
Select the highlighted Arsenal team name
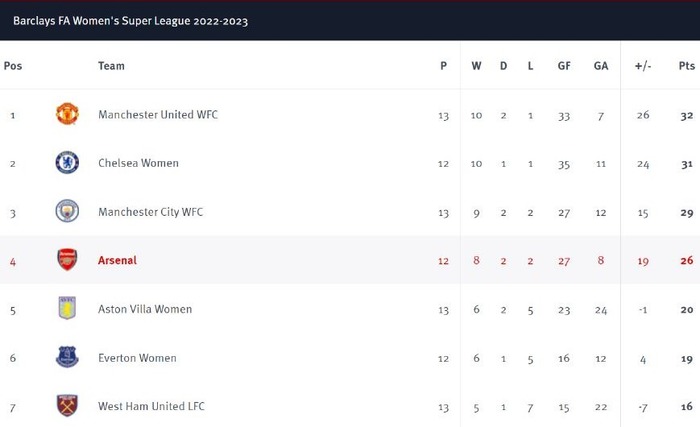[x=117, y=260]
